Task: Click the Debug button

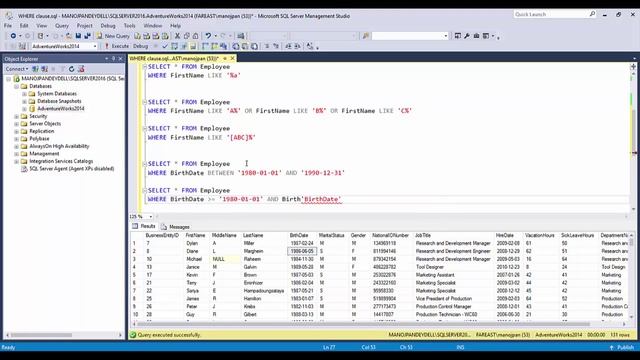Action: [140, 46]
